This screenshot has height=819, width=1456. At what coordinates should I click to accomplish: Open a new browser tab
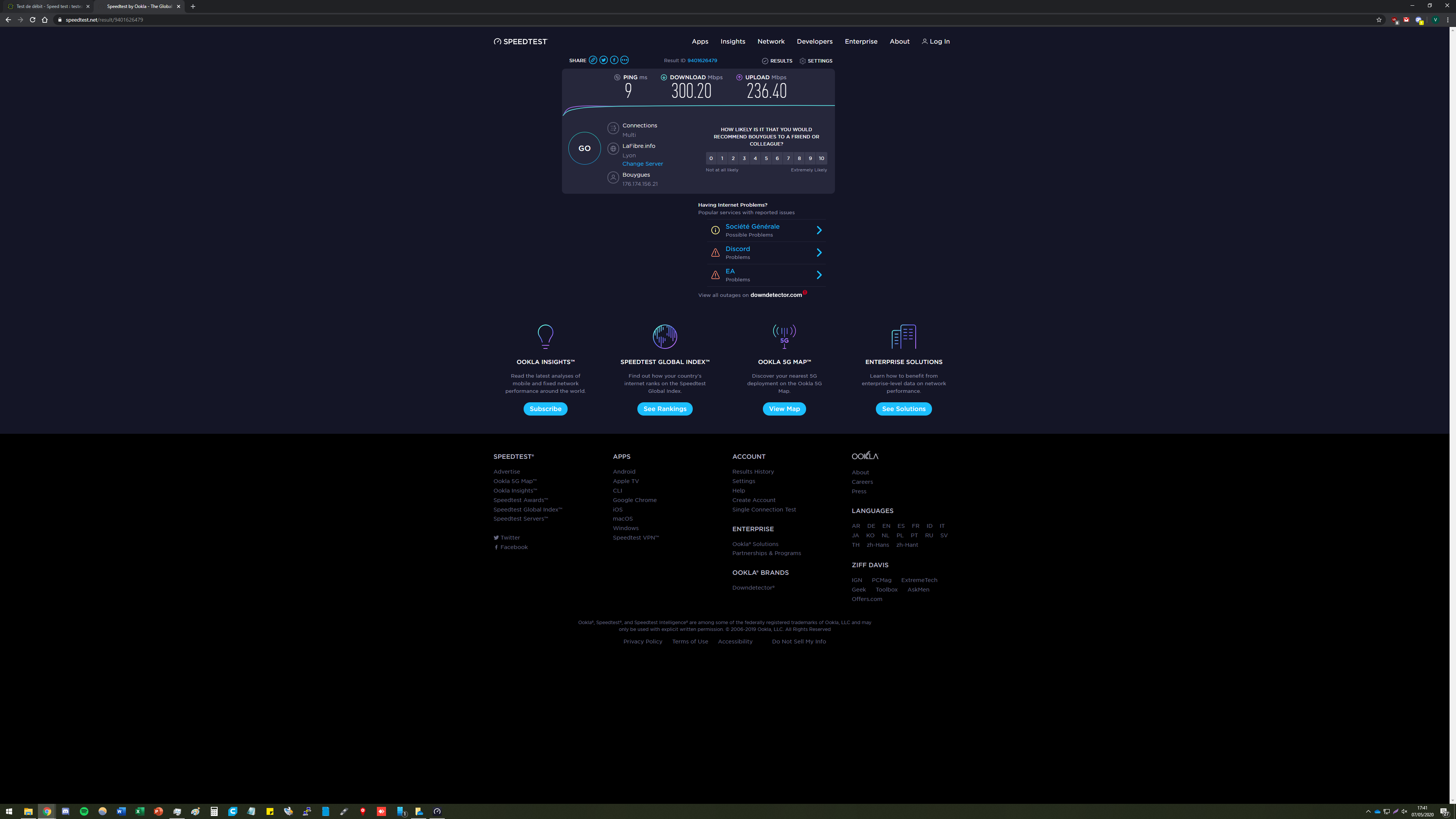coord(193,6)
